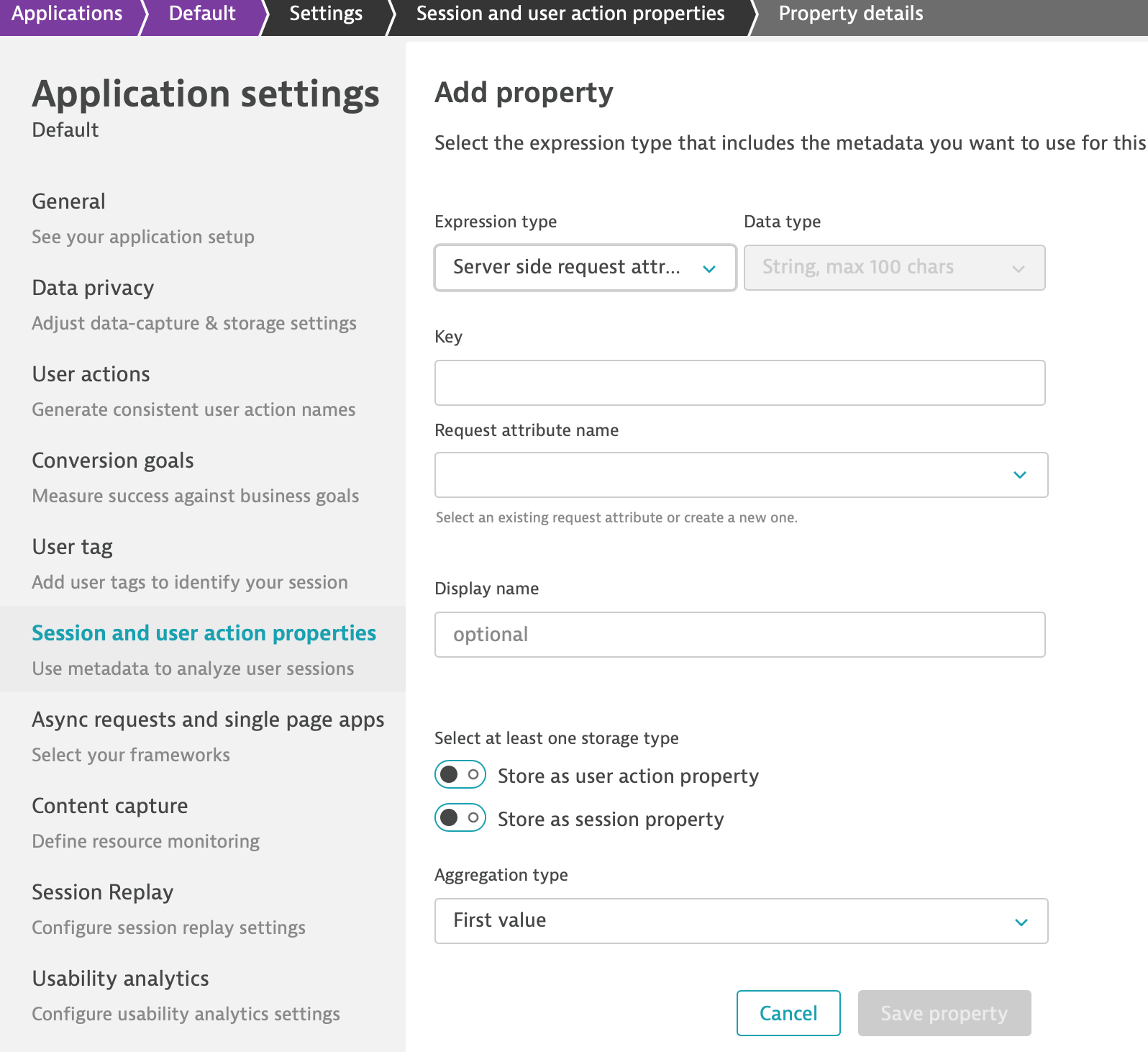Open Session and user action properties breadcrumb
The width and height of the screenshot is (1148, 1052).
pos(570,14)
